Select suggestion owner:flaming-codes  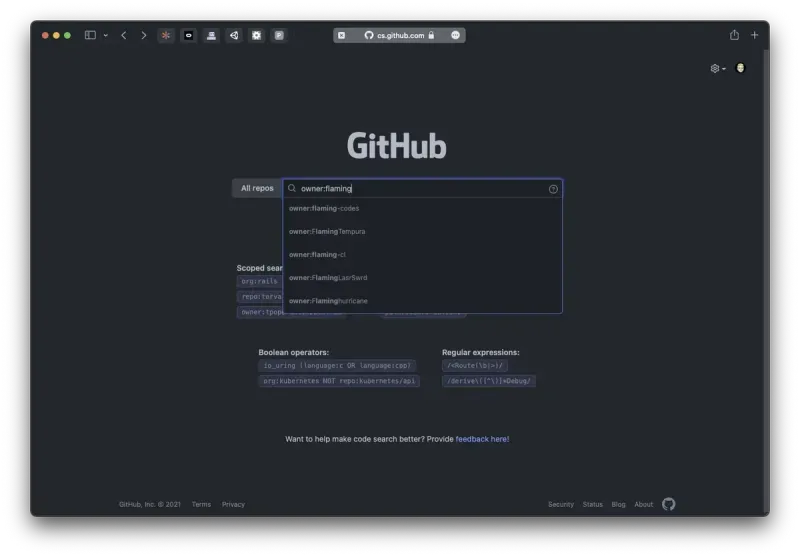pos(422,209)
